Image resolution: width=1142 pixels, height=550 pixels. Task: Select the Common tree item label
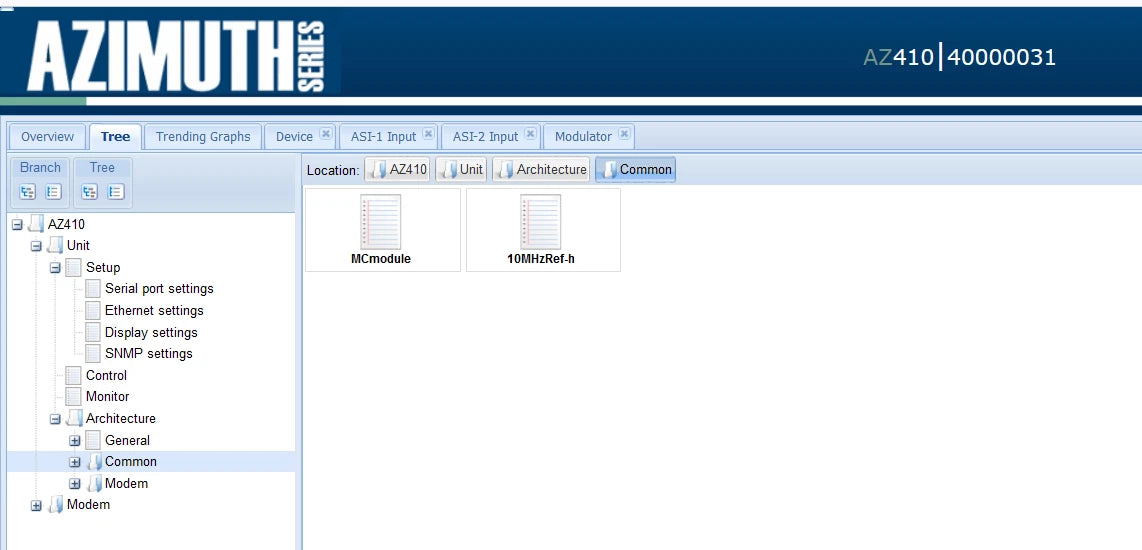click(131, 462)
